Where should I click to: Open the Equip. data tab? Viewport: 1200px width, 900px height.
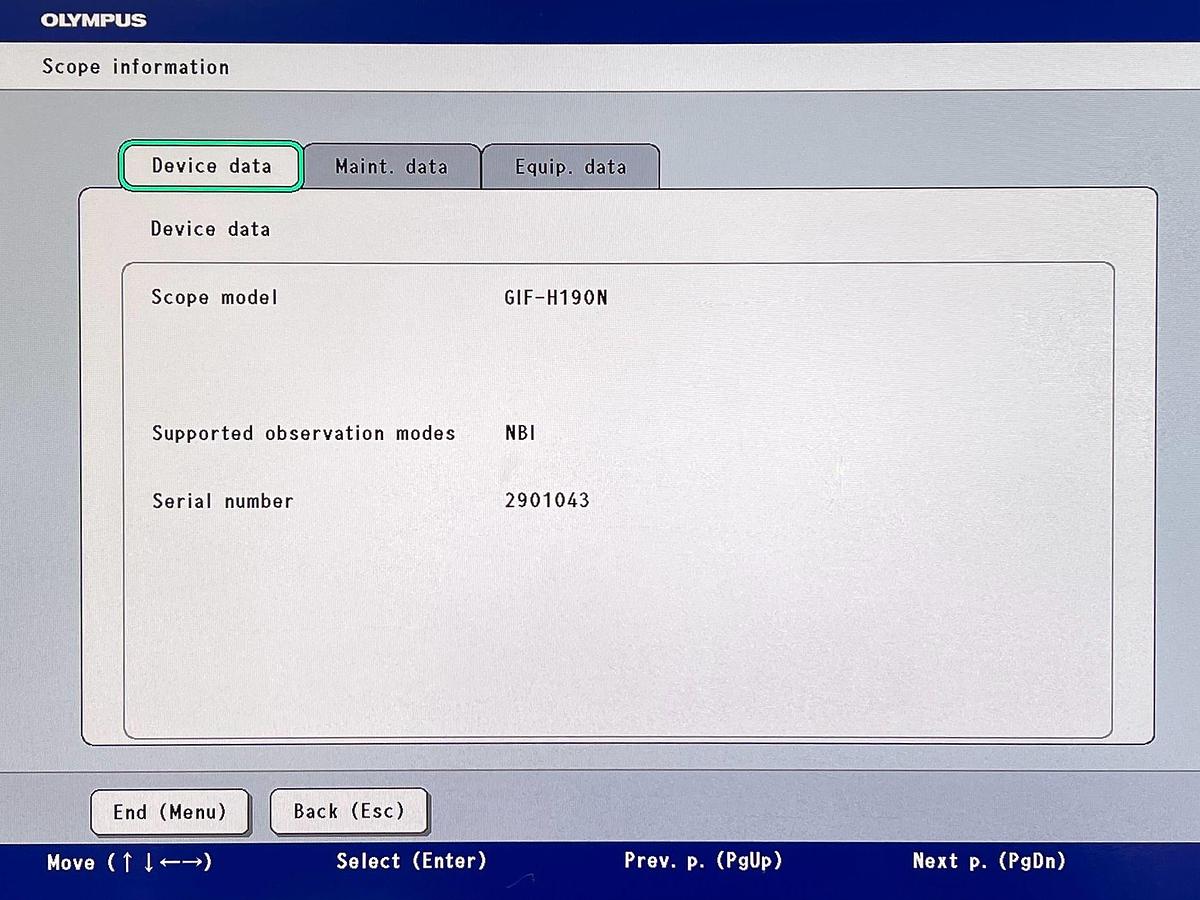(x=570, y=167)
